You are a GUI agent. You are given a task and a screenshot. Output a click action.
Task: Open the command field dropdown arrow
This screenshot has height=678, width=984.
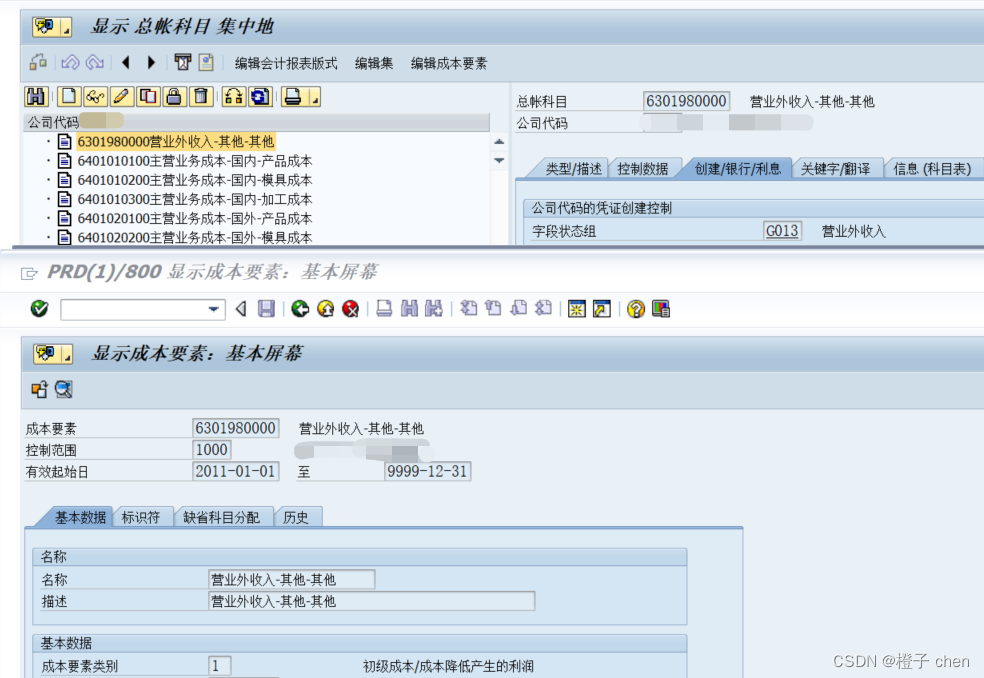click(212, 310)
